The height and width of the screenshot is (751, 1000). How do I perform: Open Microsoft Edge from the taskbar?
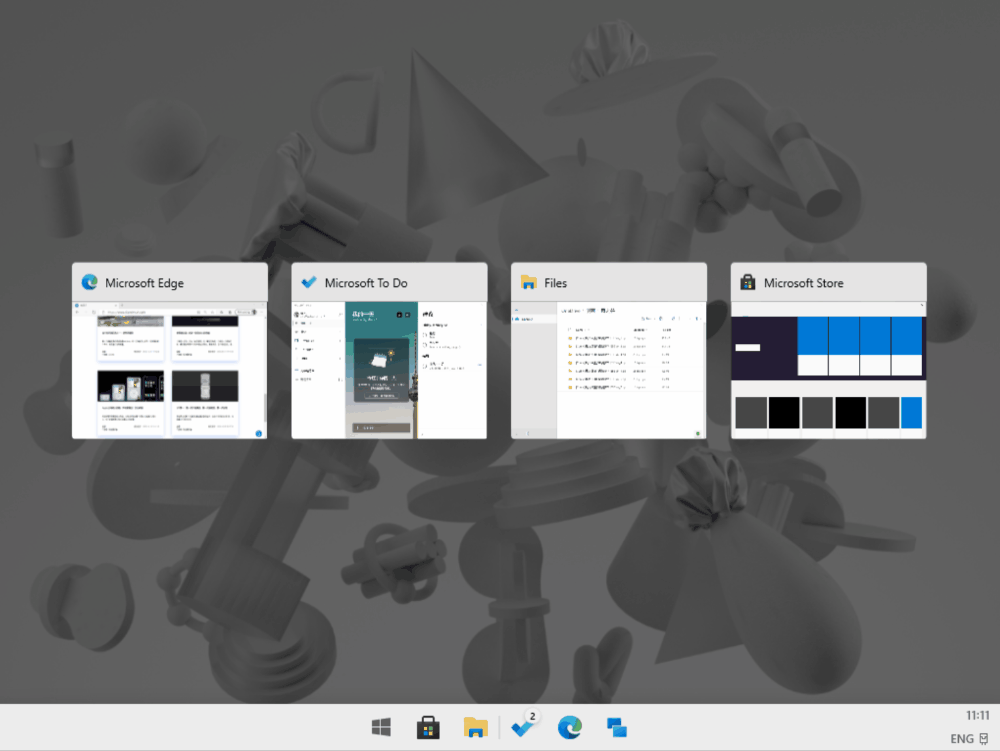pos(570,728)
